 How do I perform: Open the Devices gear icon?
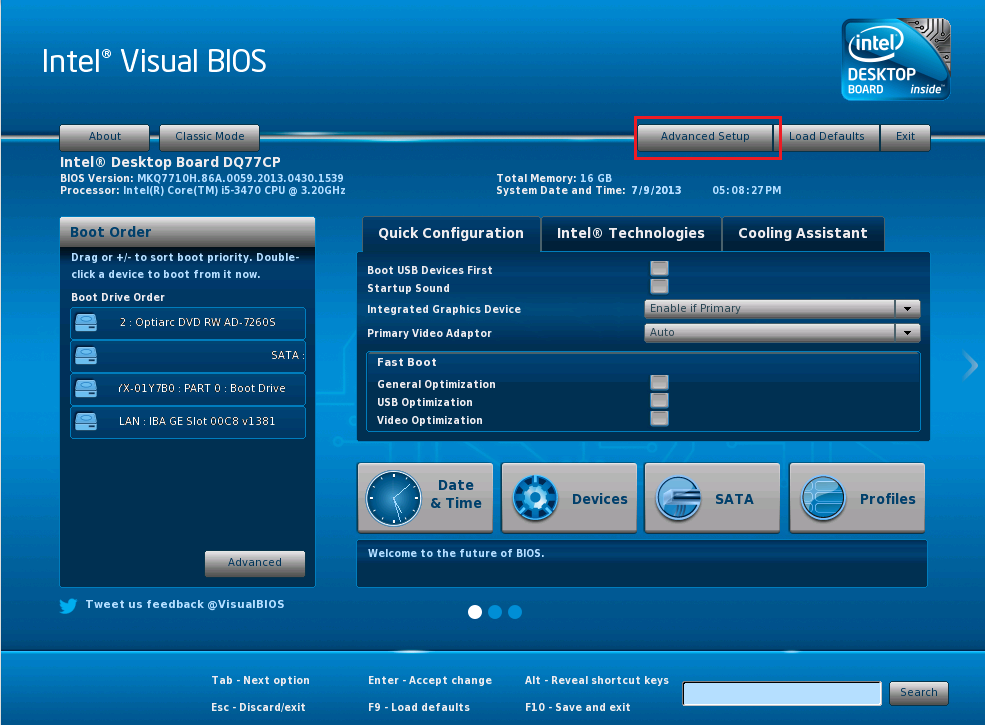pyautogui.click(x=535, y=498)
